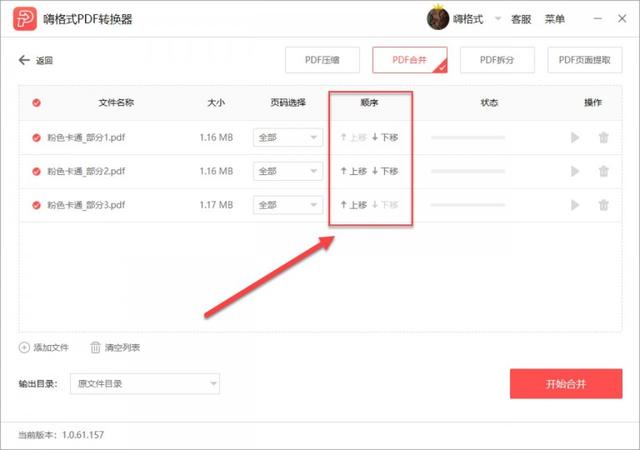
Task: Minimize the converter window
Action: (x=598, y=18)
